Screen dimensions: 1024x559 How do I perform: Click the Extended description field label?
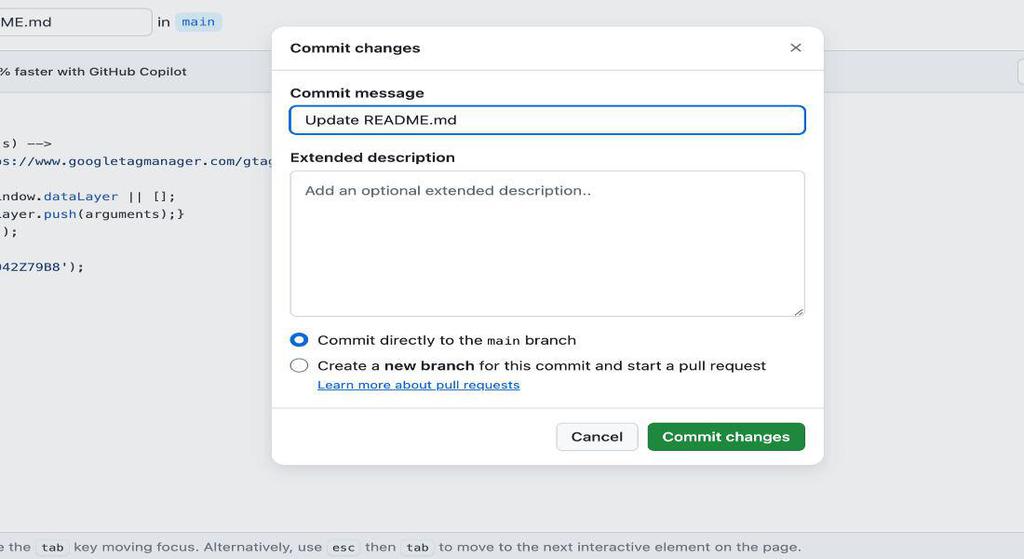(372, 158)
